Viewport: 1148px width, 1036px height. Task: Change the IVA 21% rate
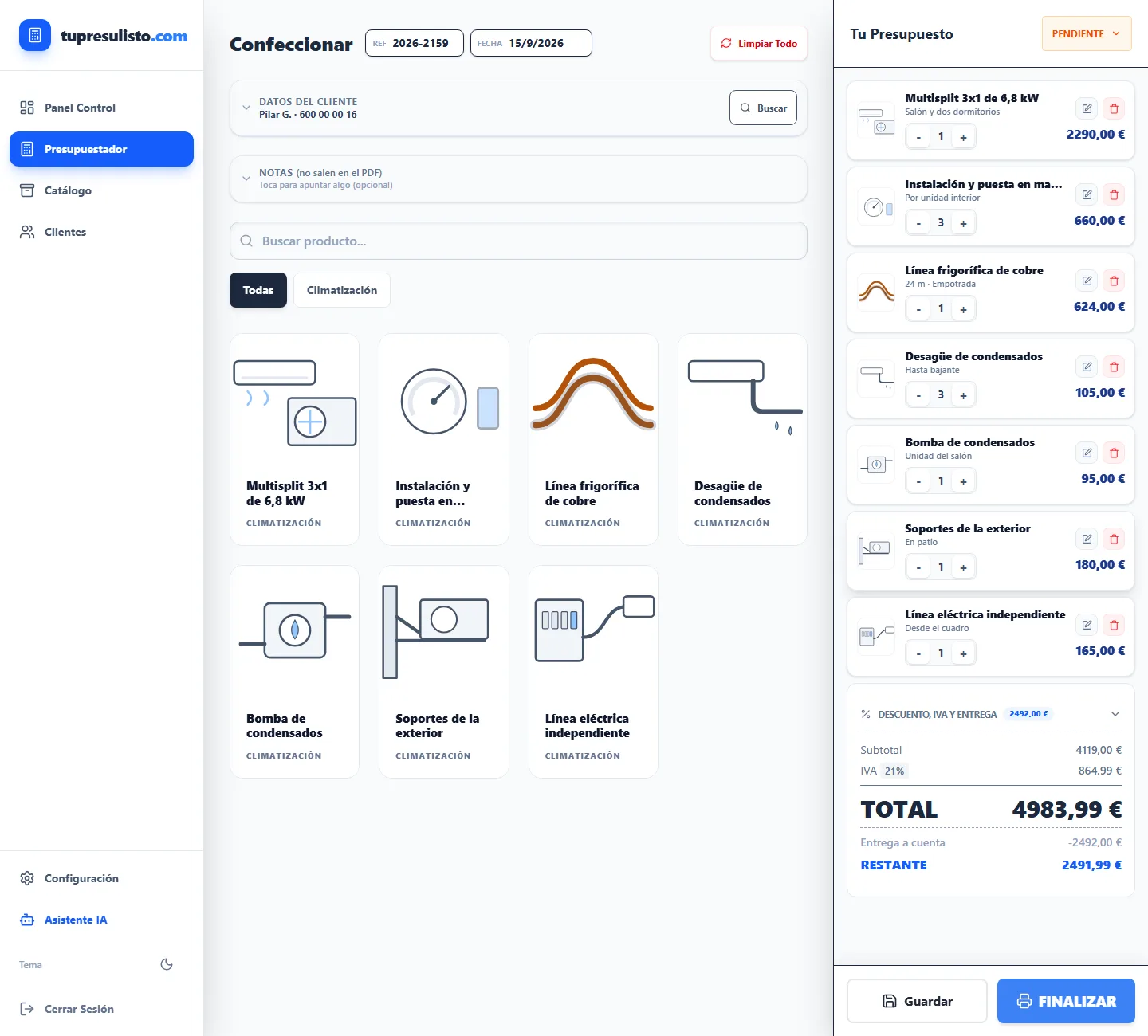pos(894,771)
